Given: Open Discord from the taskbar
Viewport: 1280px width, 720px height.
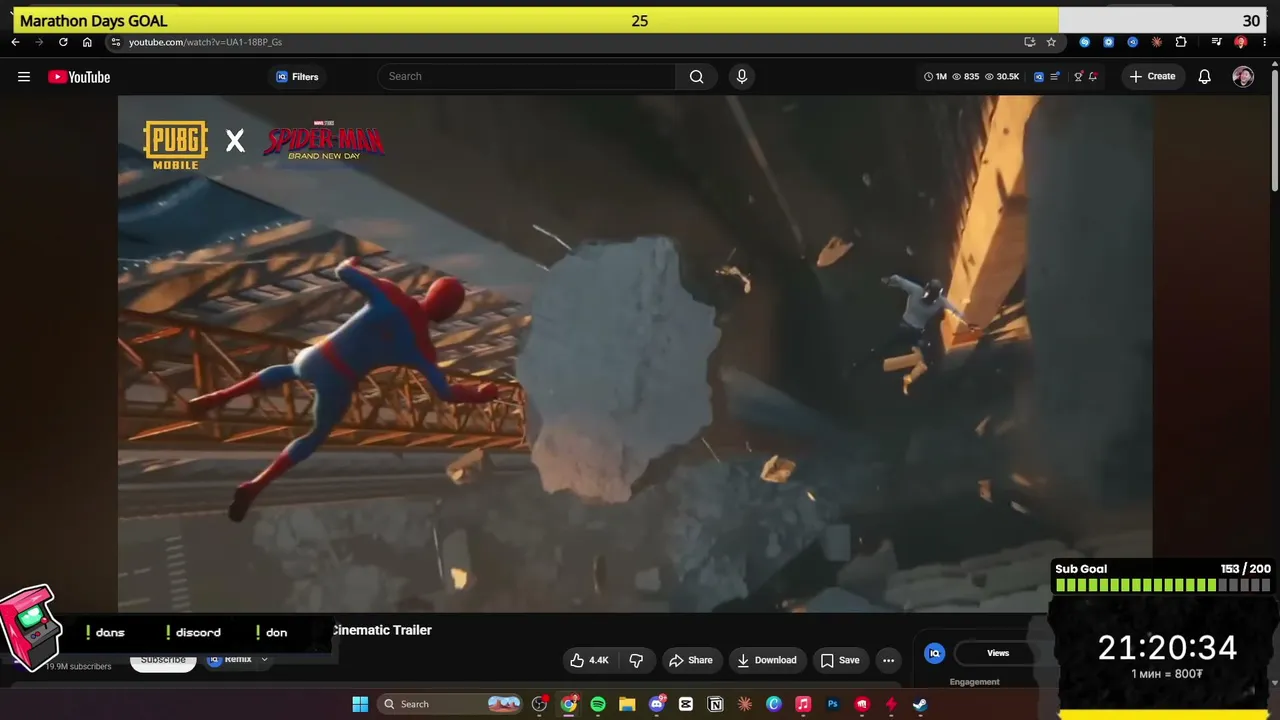Looking at the screenshot, I should click(657, 704).
